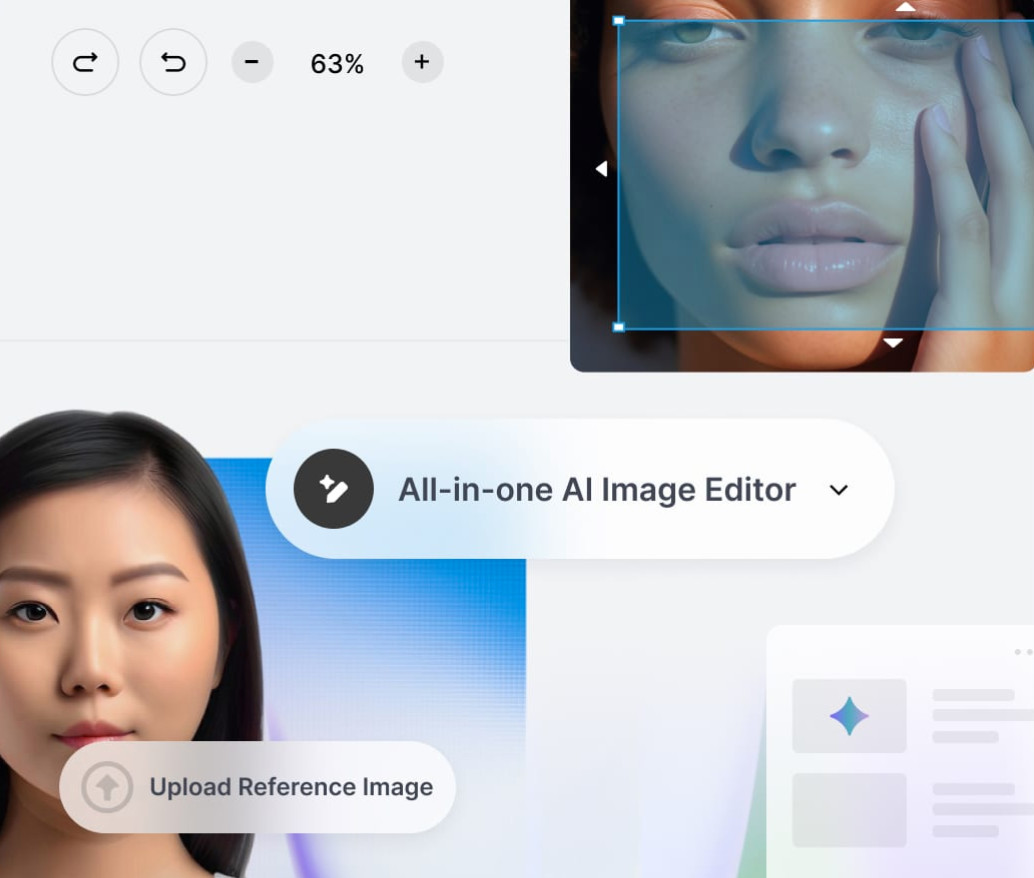Zoom out with the minus button
Image resolution: width=1034 pixels, height=878 pixels.
[252, 63]
